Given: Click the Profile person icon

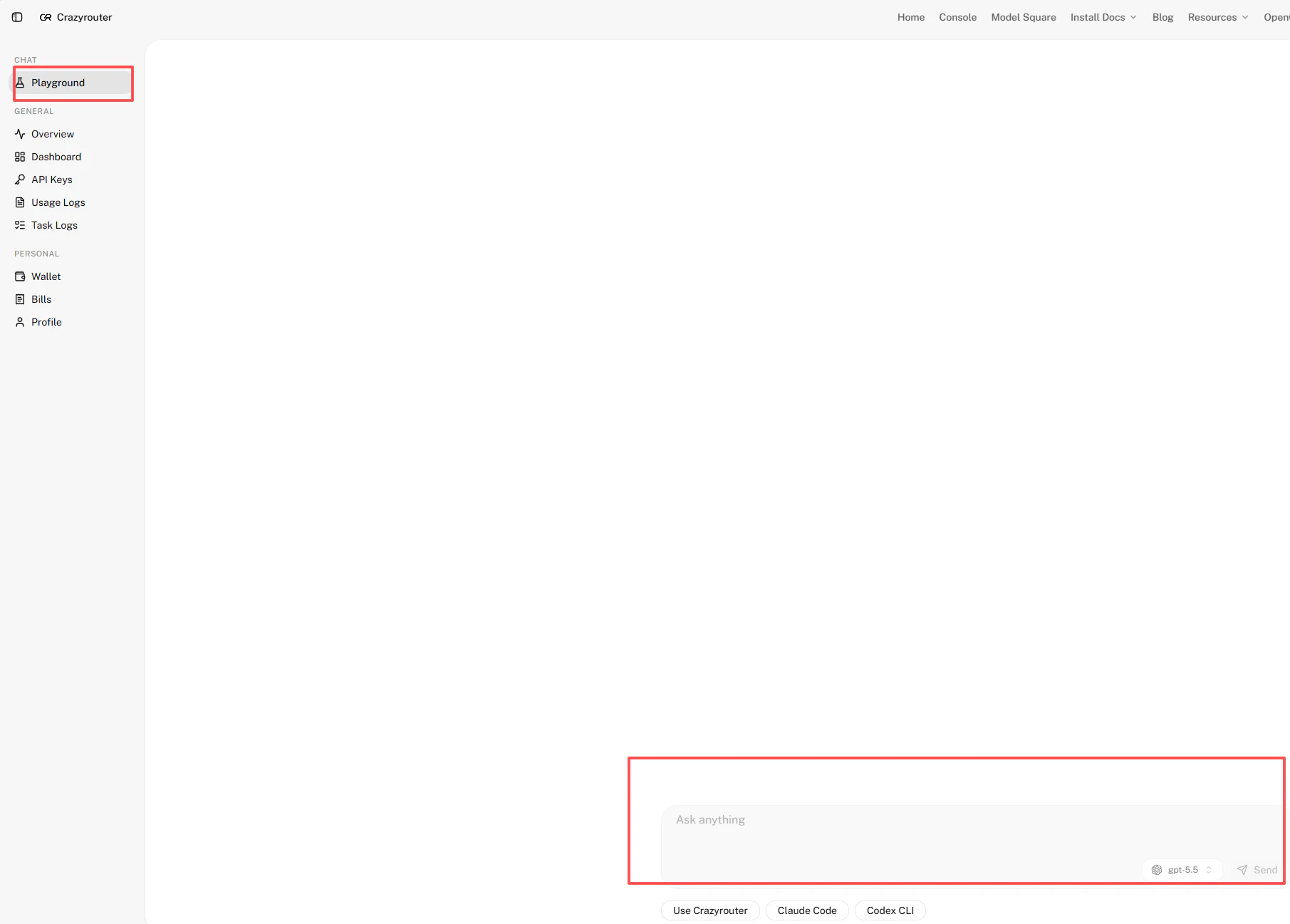Looking at the screenshot, I should 20,322.
